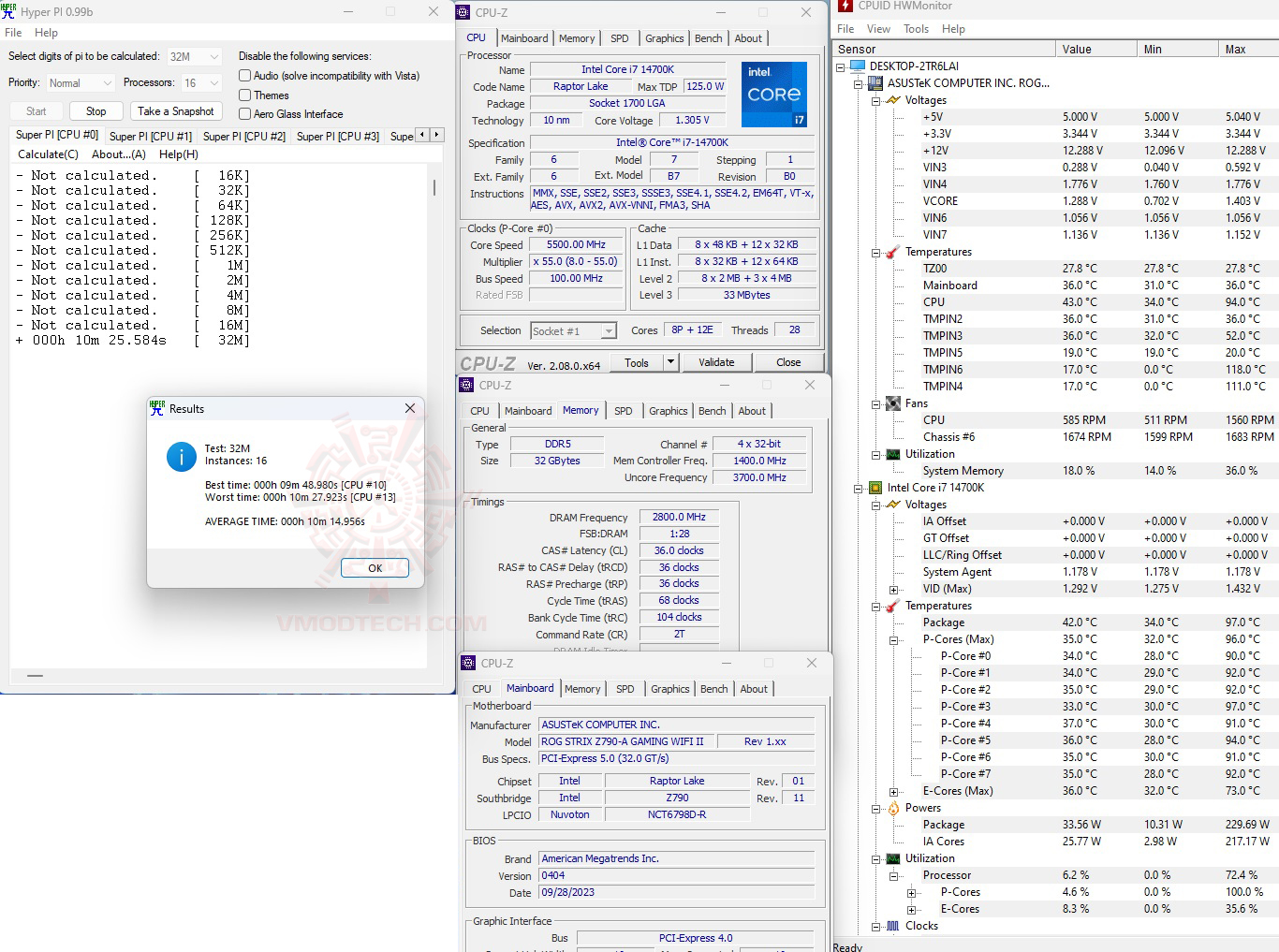Click the Take a Snapshot button
The image size is (1279, 952).
176,111
